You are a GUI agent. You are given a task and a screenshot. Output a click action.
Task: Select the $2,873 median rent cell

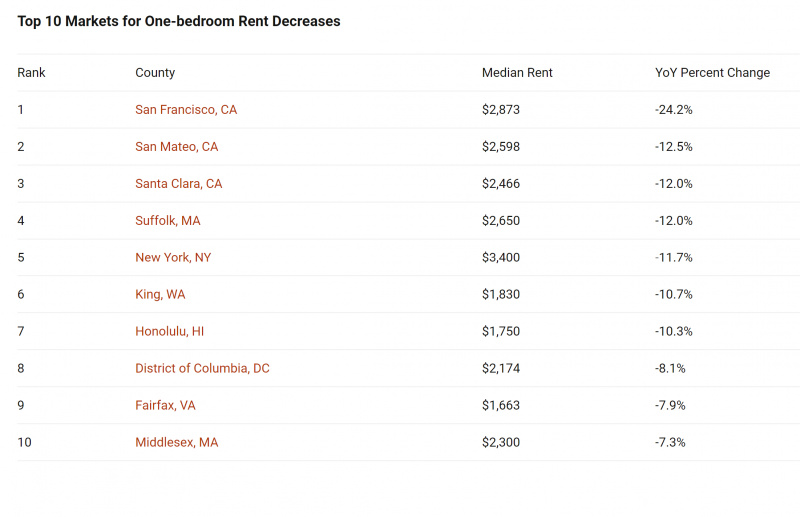tap(501, 110)
